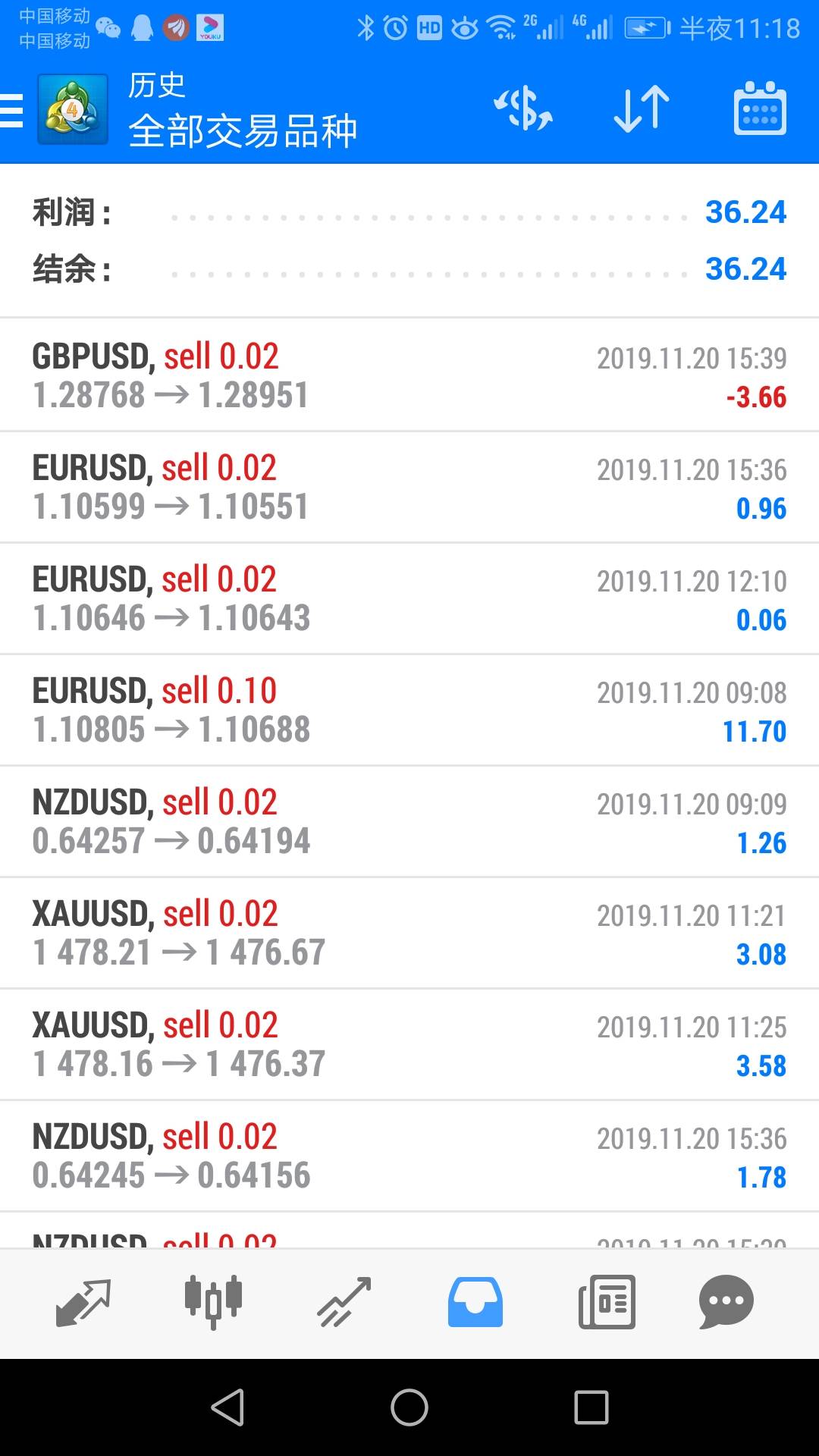The width and height of the screenshot is (819, 1456).
Task: Tap the 全部交易品种 header title
Action: pyautogui.click(x=243, y=130)
